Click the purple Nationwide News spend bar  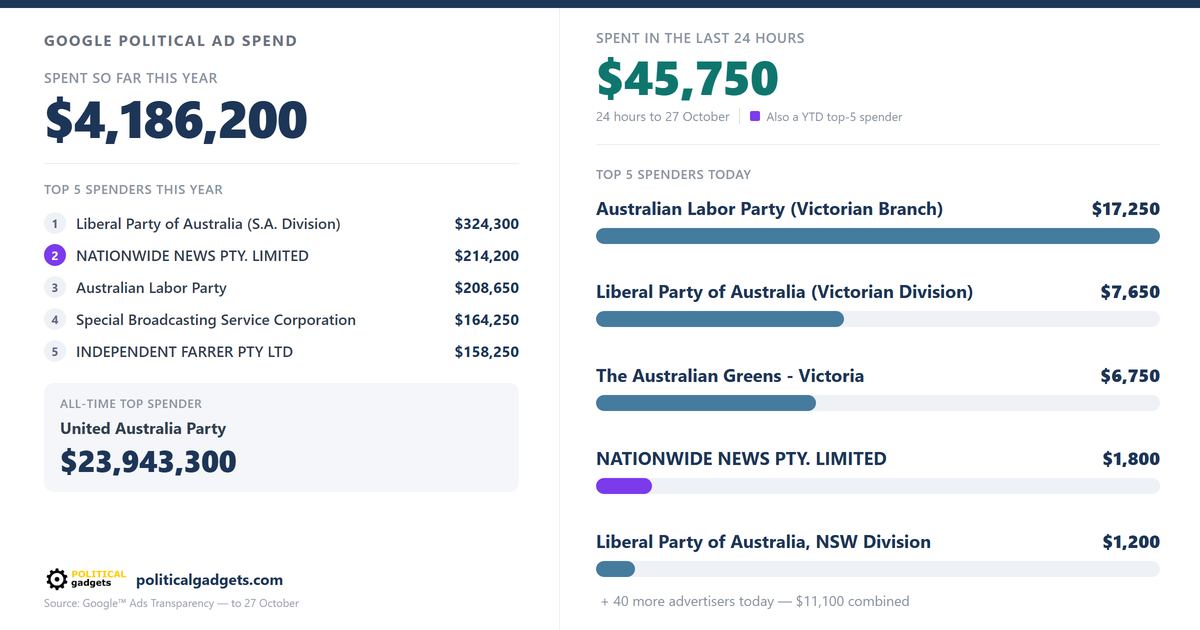[x=624, y=485]
